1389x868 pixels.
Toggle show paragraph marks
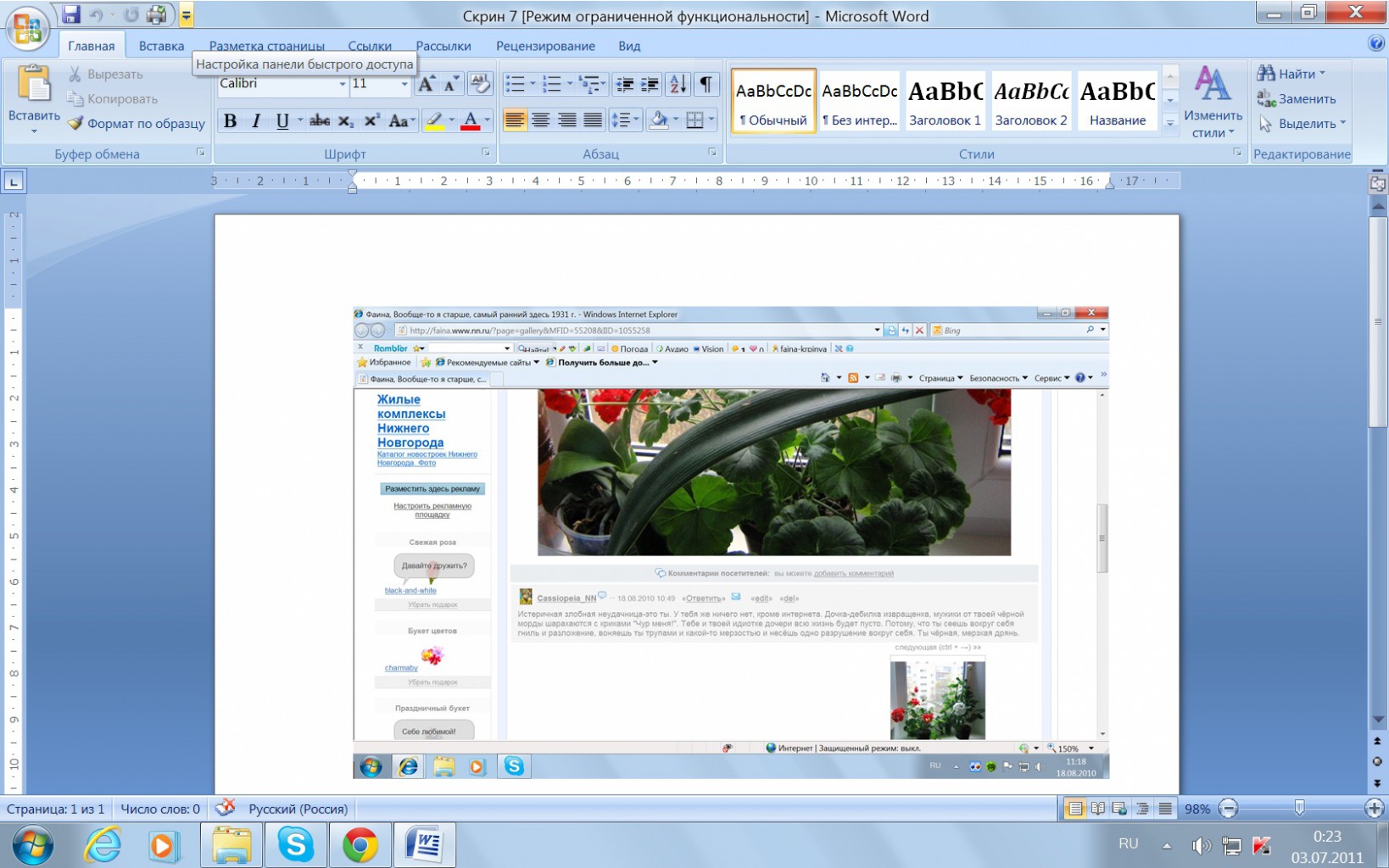click(706, 83)
